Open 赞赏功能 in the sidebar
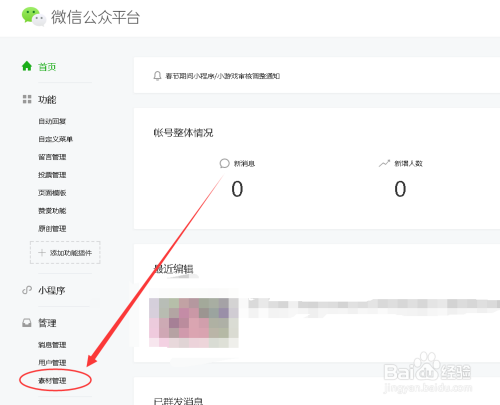This screenshot has height=405, width=500. tap(52, 211)
